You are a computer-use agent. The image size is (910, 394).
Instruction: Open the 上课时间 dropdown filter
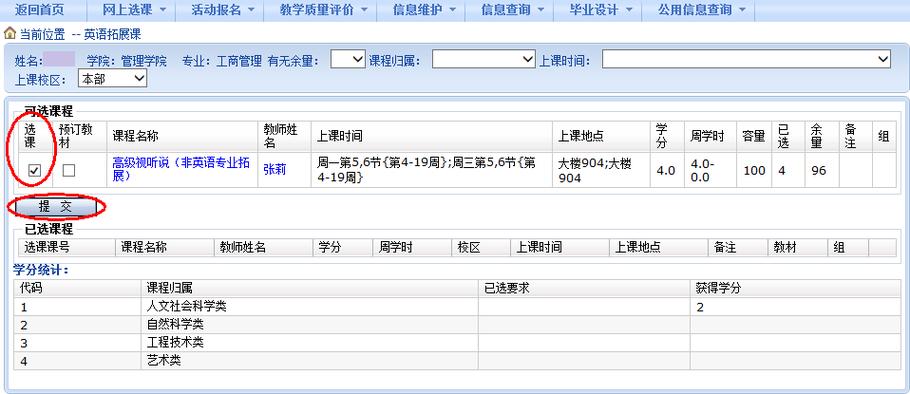pyautogui.click(x=746, y=59)
